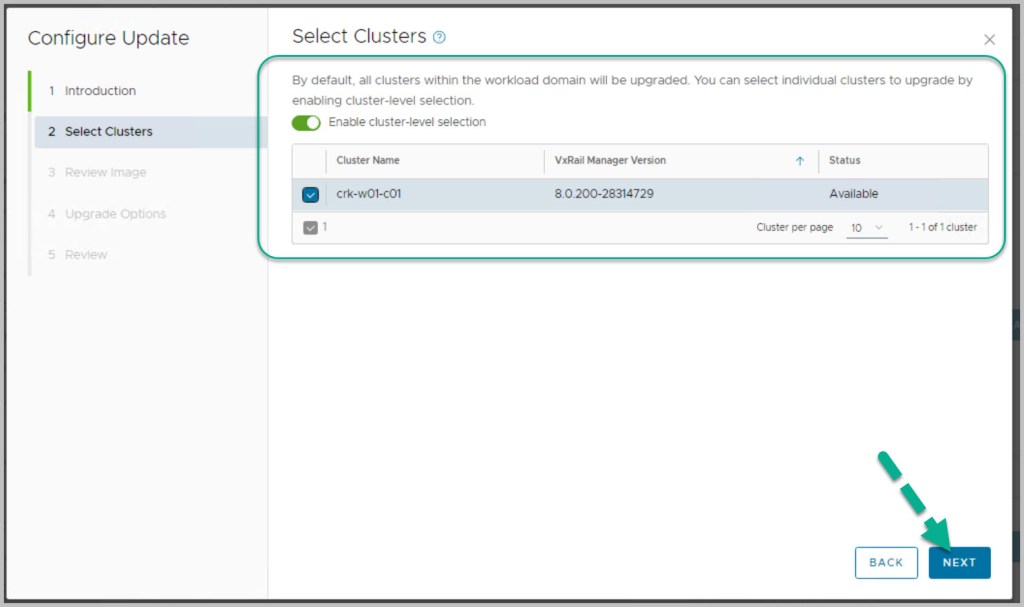
Task: Toggle the select-all checkbox in table footer
Action: (x=310, y=228)
